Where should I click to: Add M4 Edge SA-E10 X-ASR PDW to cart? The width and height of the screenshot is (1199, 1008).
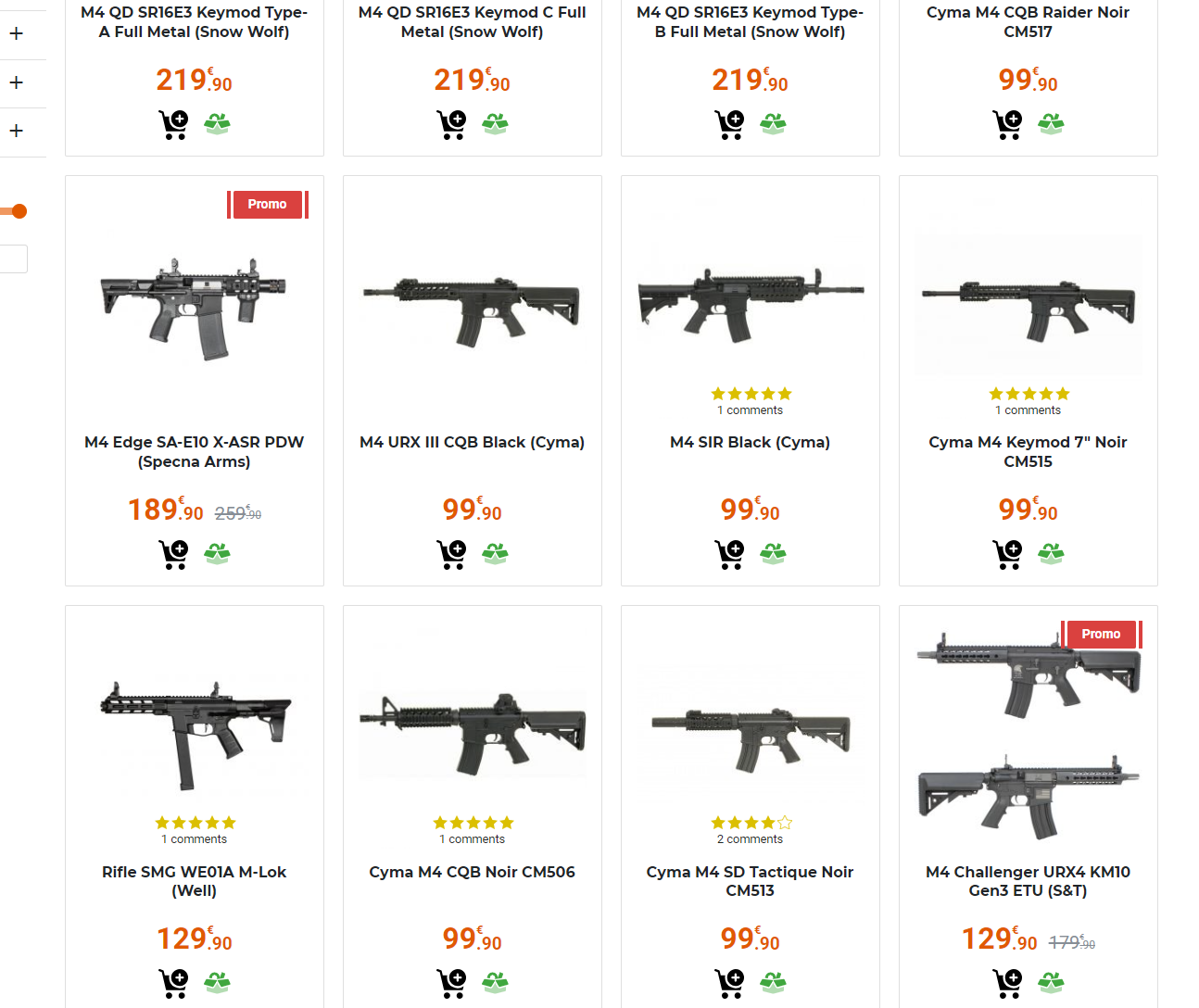coord(173,554)
